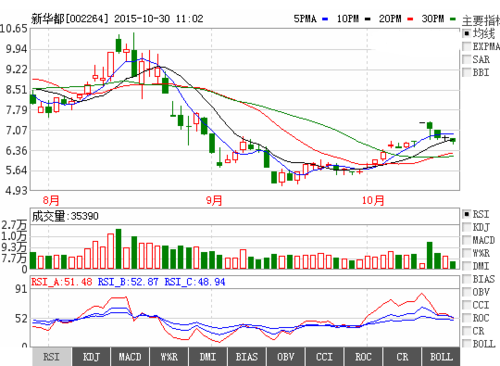Click the blue 5PMA legend swatch

[325, 19]
